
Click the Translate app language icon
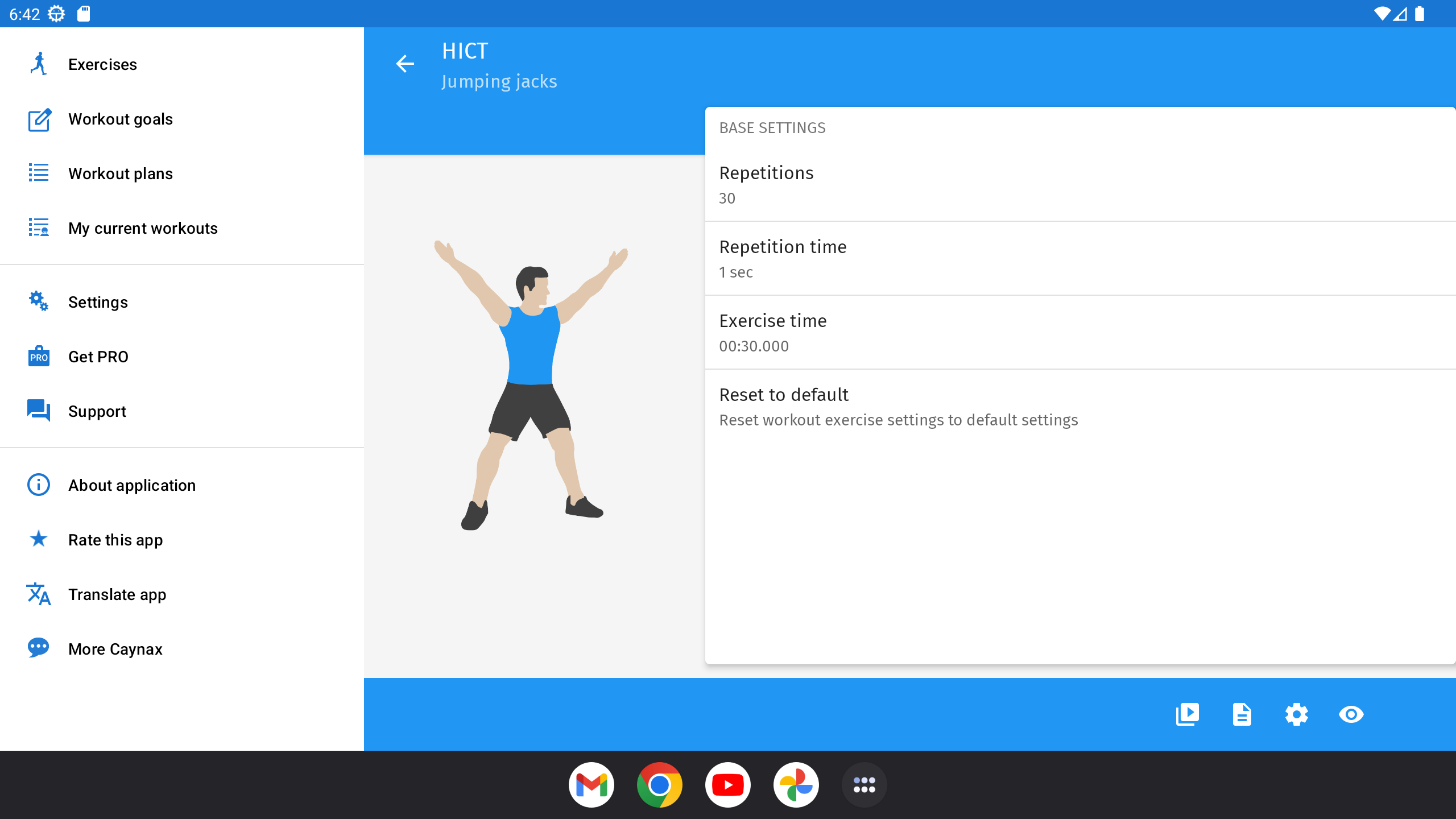tap(39, 594)
